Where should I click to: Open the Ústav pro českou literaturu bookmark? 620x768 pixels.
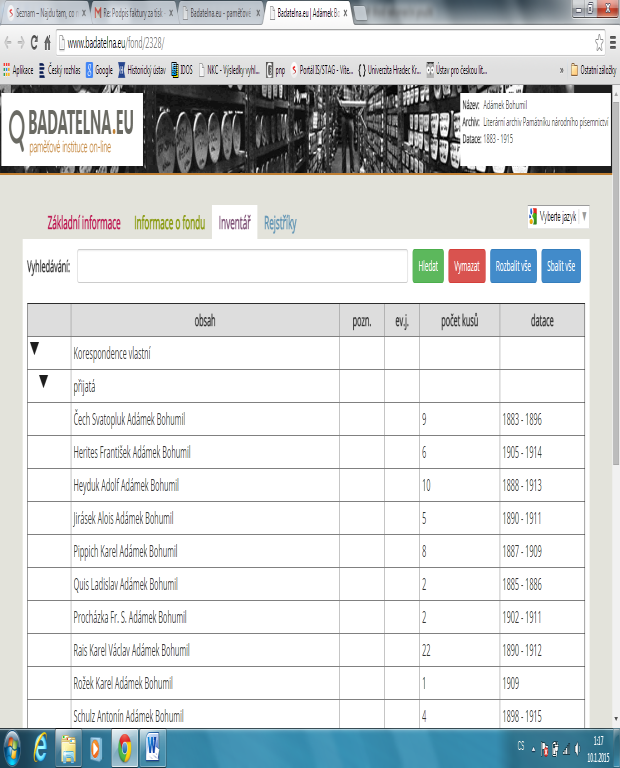coord(456,70)
